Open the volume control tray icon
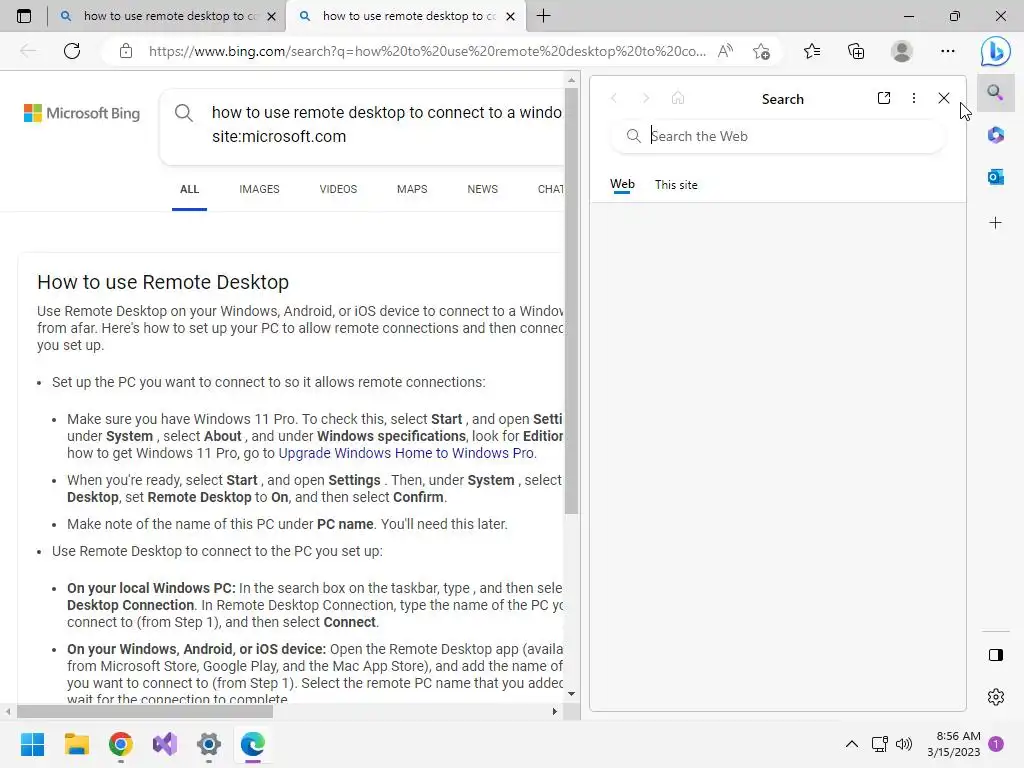The height and width of the screenshot is (768, 1024). pos(904,744)
